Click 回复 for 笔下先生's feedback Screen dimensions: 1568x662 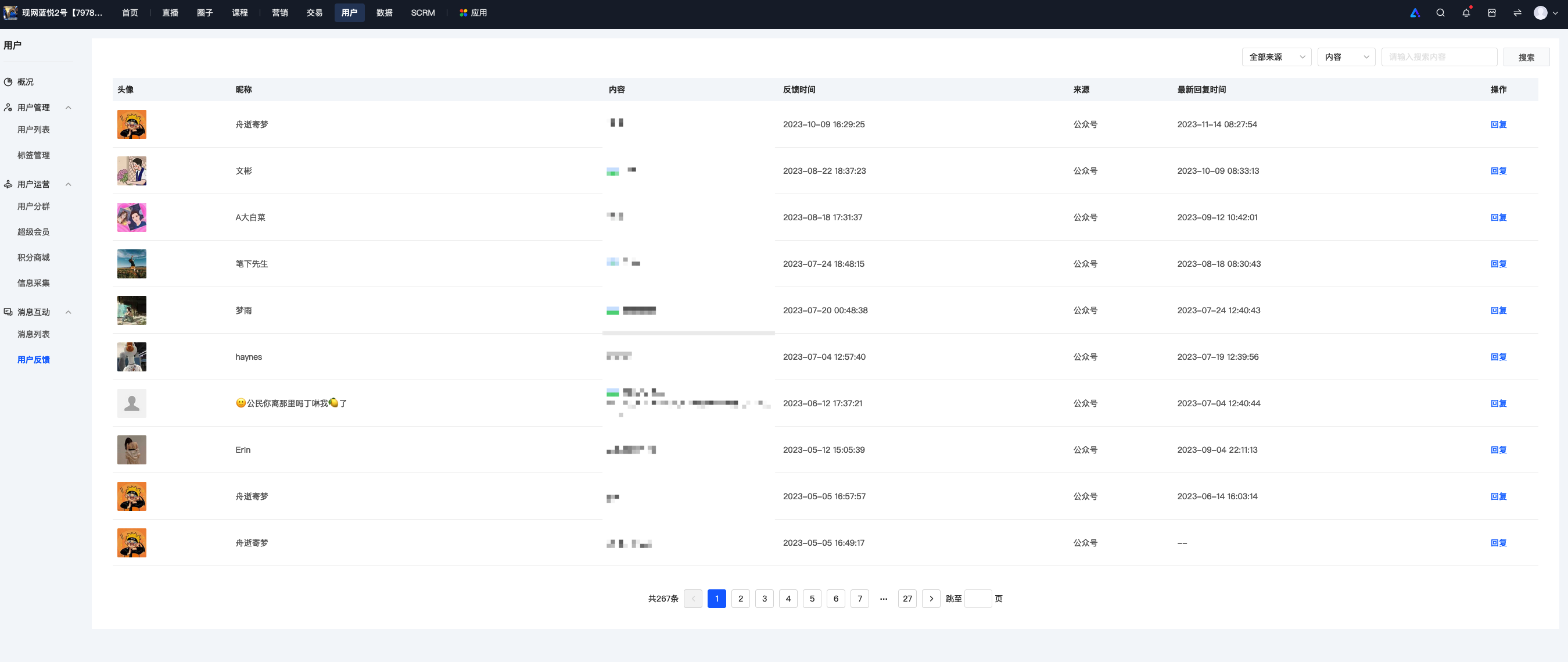pyautogui.click(x=1498, y=264)
